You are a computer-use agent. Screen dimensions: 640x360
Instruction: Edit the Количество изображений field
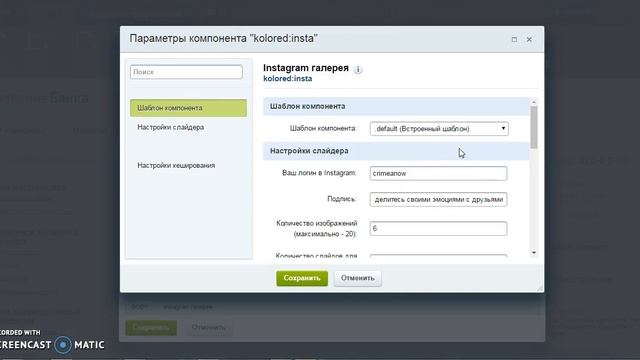(x=438, y=229)
